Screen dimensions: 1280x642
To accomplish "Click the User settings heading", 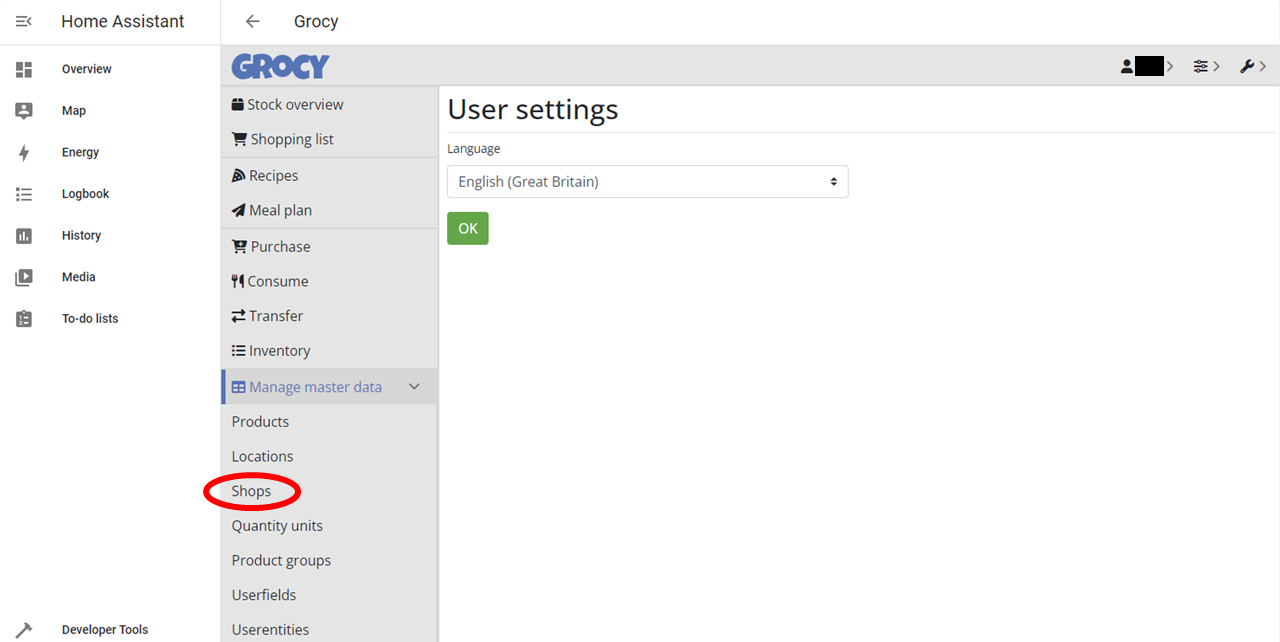I will (x=533, y=109).
